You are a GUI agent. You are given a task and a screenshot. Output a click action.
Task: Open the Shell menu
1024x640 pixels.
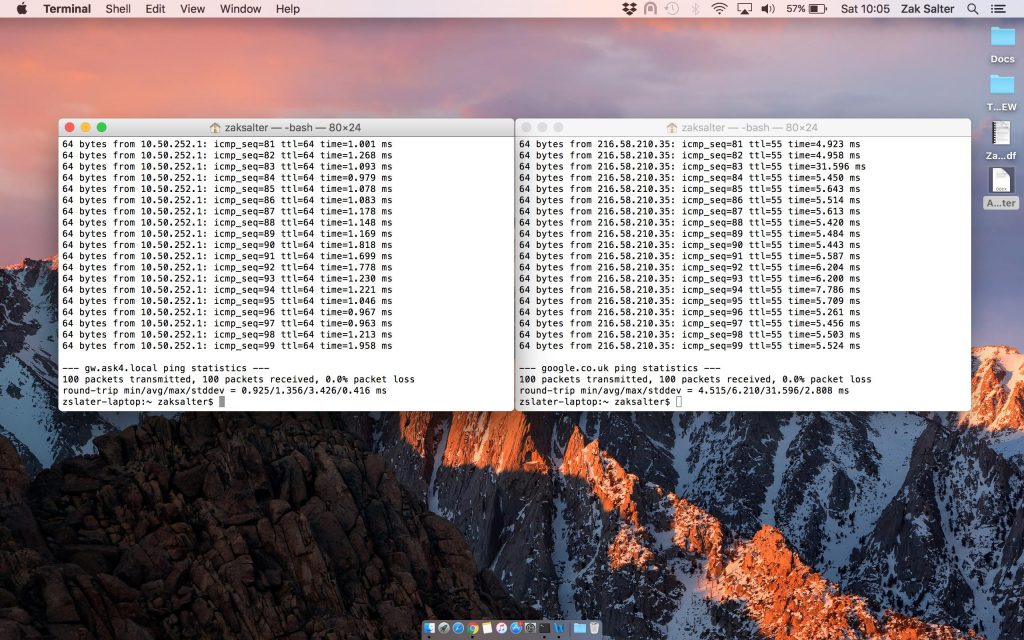tap(118, 8)
